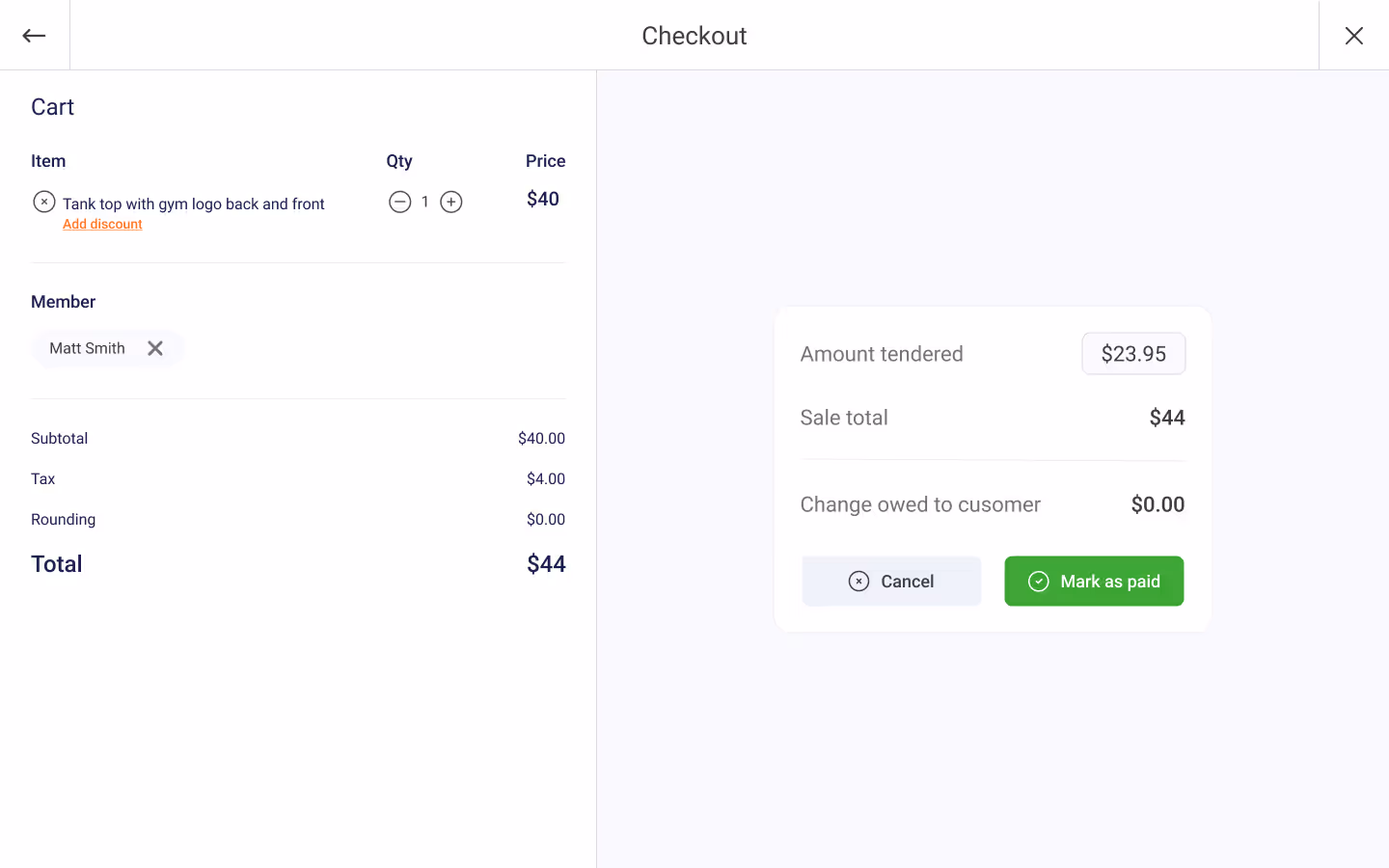Image resolution: width=1389 pixels, height=868 pixels.
Task: Click the Change owed value $0.00
Action: (1157, 504)
